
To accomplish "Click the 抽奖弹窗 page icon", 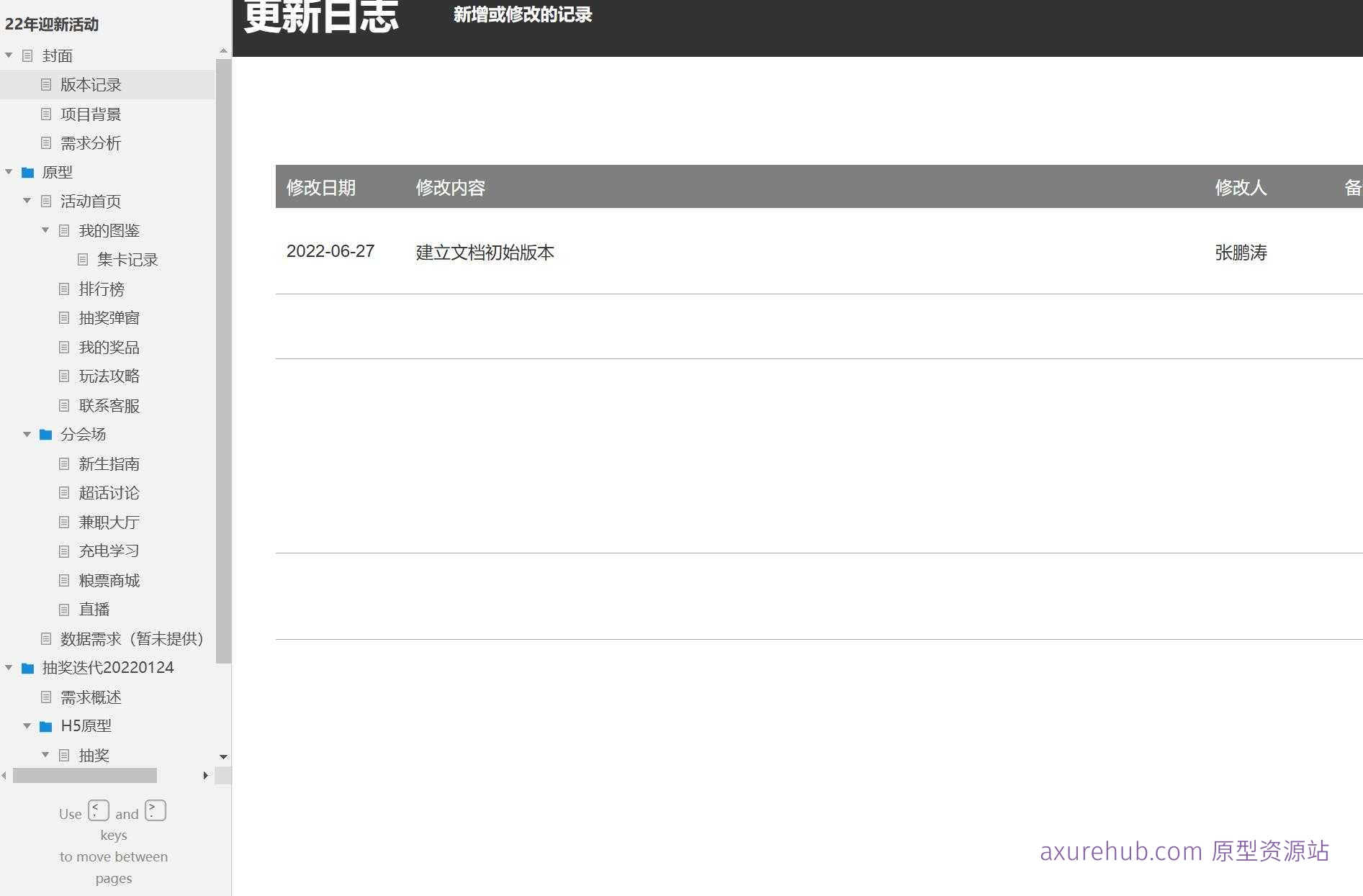I will [x=64, y=318].
